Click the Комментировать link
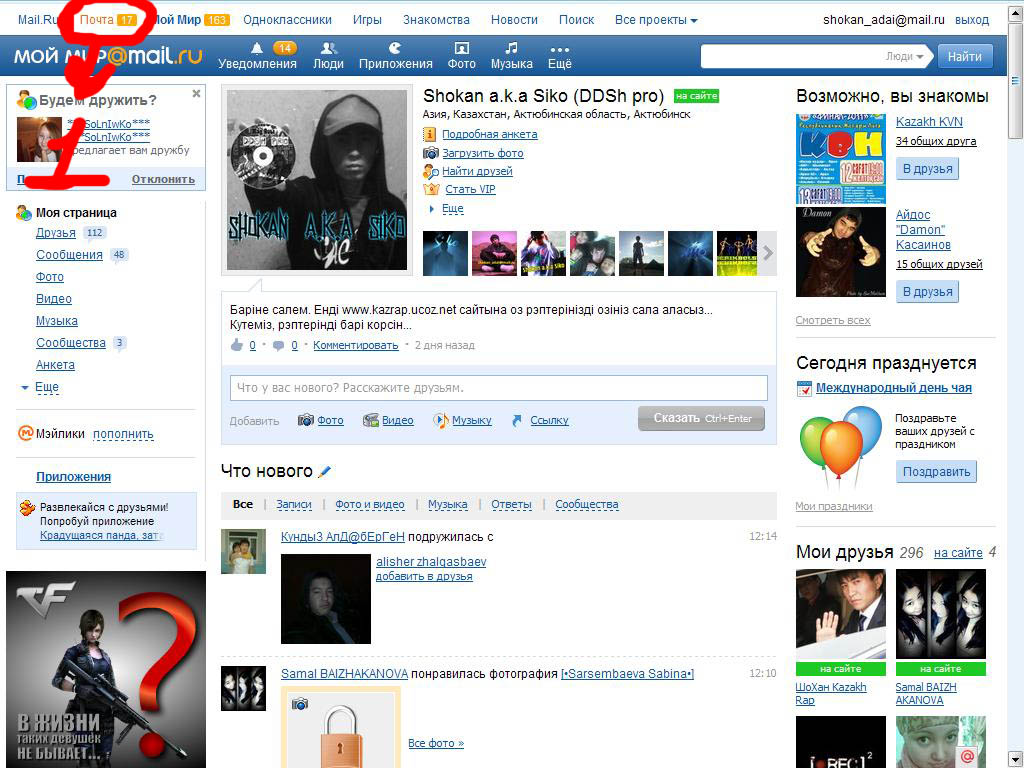 pos(355,345)
